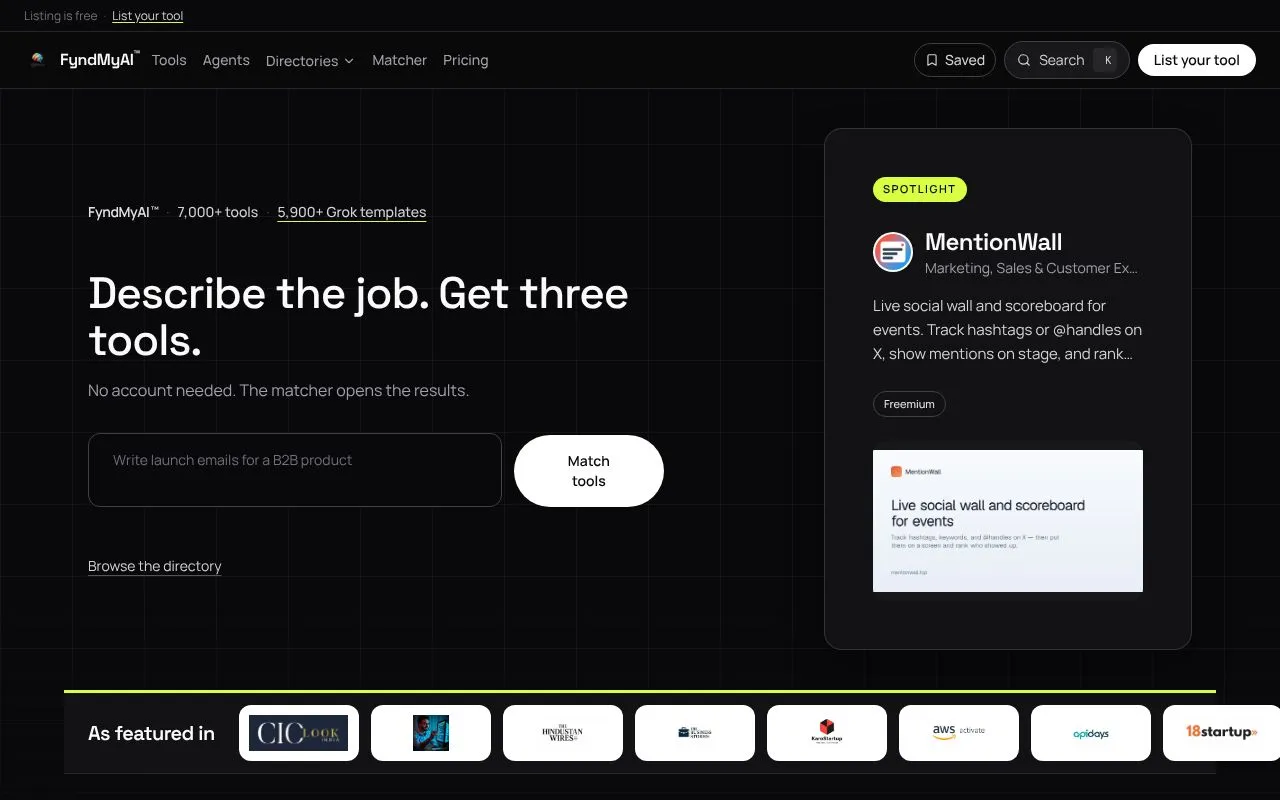The width and height of the screenshot is (1280, 800).
Task: Open the featured logo showing a person photo
Action: (431, 733)
